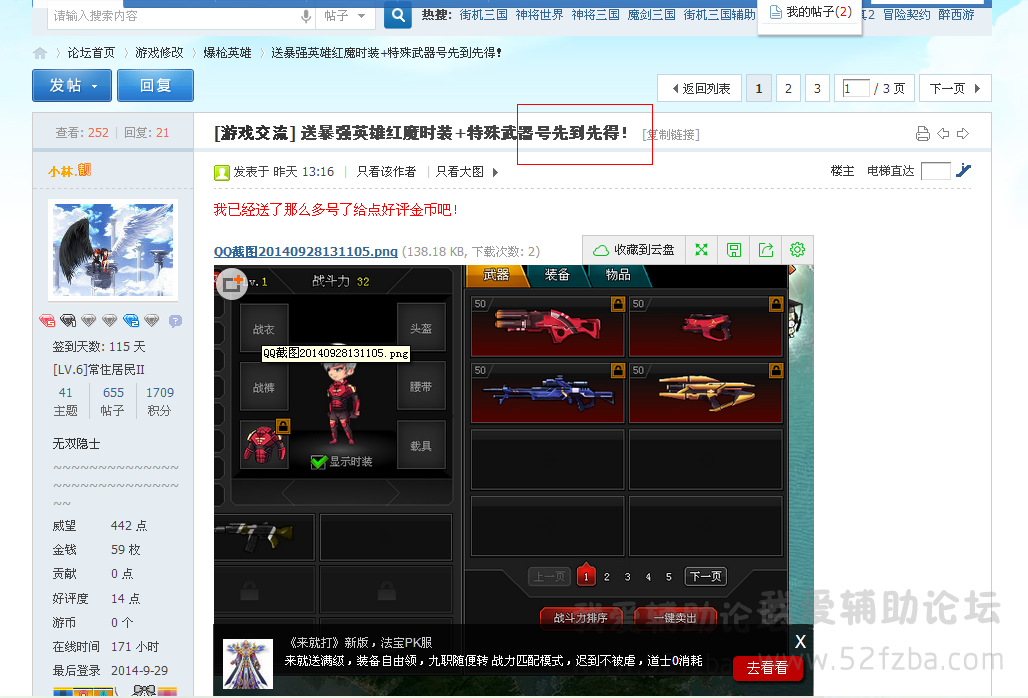Click the 电梯直达 floor input
The height and width of the screenshot is (698, 1028).
pyautogui.click(x=936, y=171)
